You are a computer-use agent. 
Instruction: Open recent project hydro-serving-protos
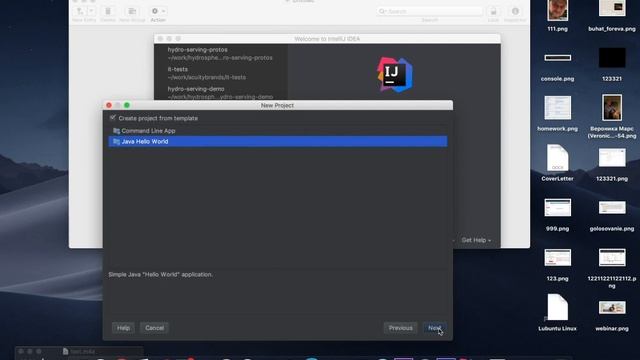click(220, 53)
